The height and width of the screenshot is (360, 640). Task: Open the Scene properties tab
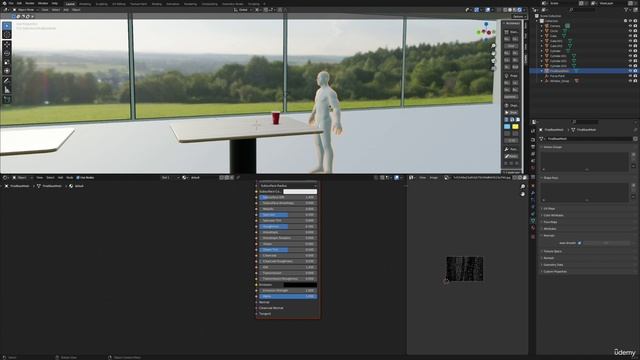(533, 161)
